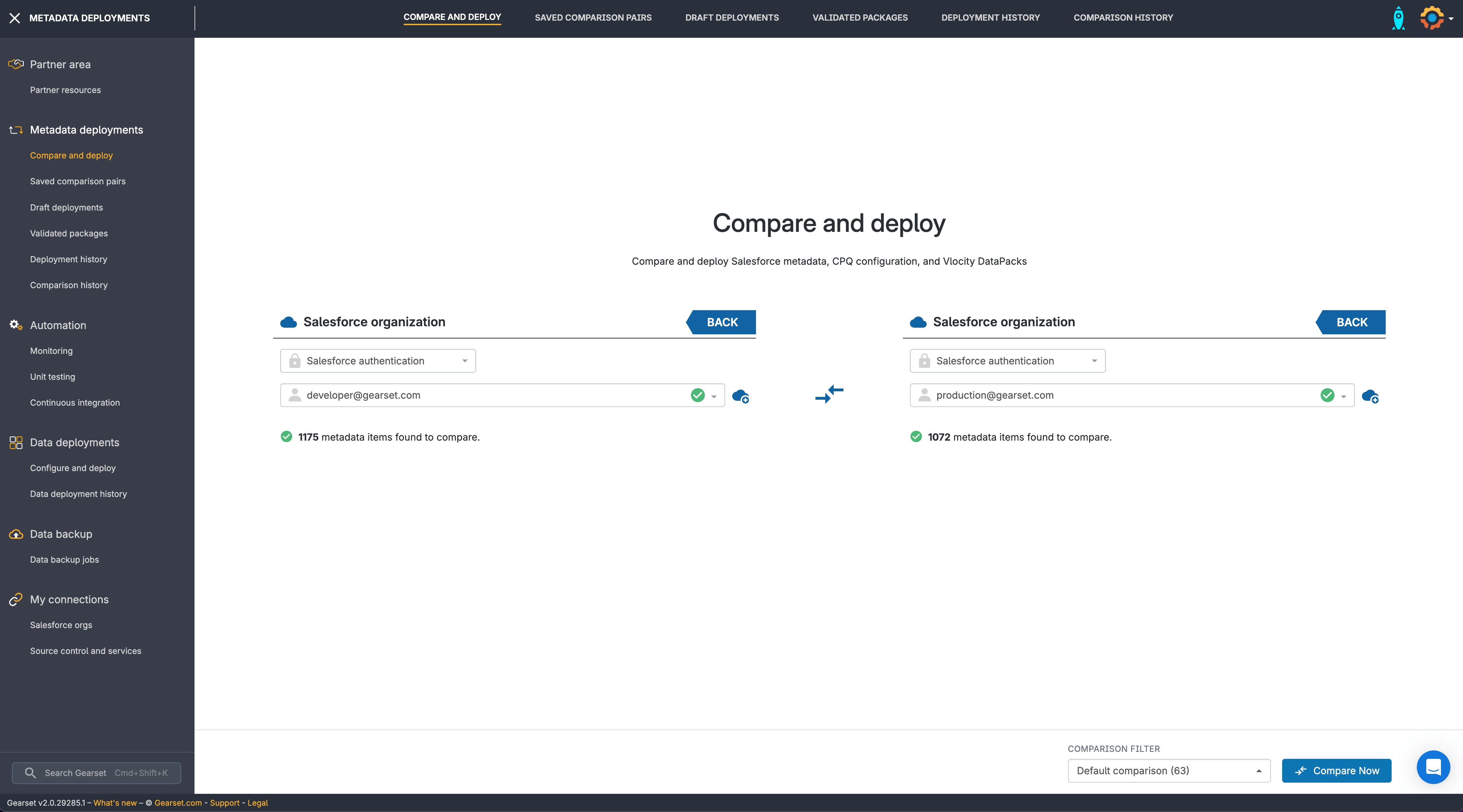Close the Metadata Deployments sidebar menu
Image resolution: width=1463 pixels, height=812 pixels.
15,18
